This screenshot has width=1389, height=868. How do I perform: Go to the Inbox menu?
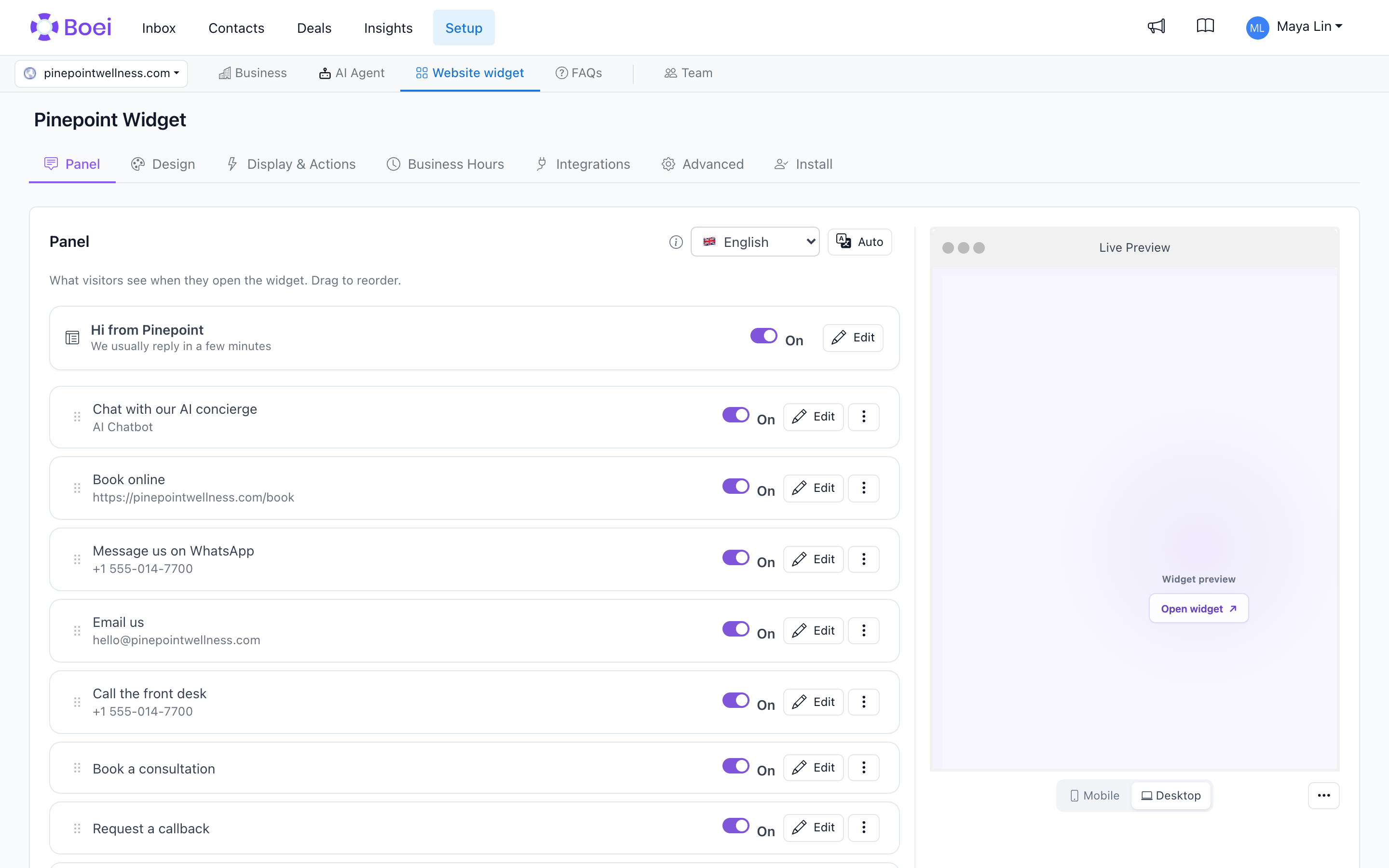[x=159, y=27]
